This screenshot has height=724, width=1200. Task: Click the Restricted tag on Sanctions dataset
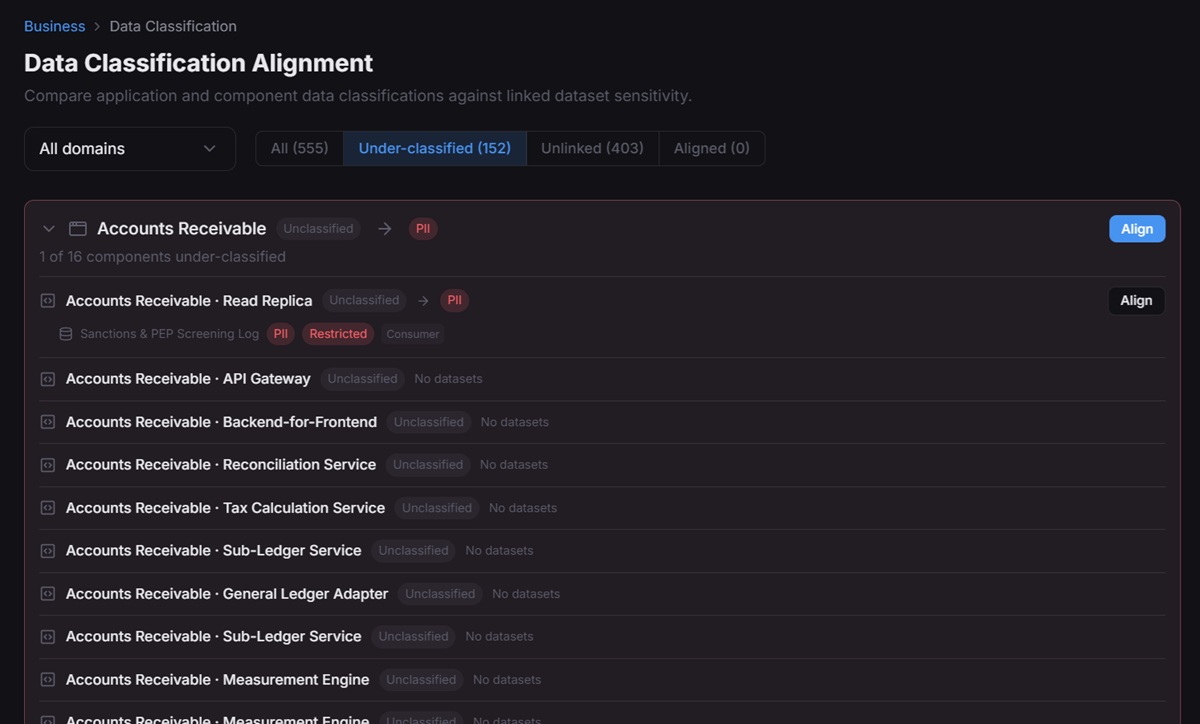pos(338,334)
